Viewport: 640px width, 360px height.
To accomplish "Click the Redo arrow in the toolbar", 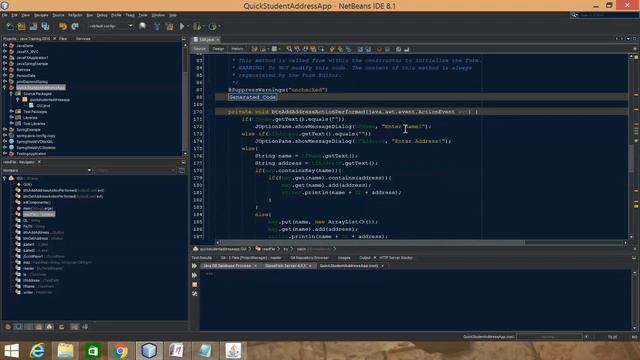I will click(75, 27).
